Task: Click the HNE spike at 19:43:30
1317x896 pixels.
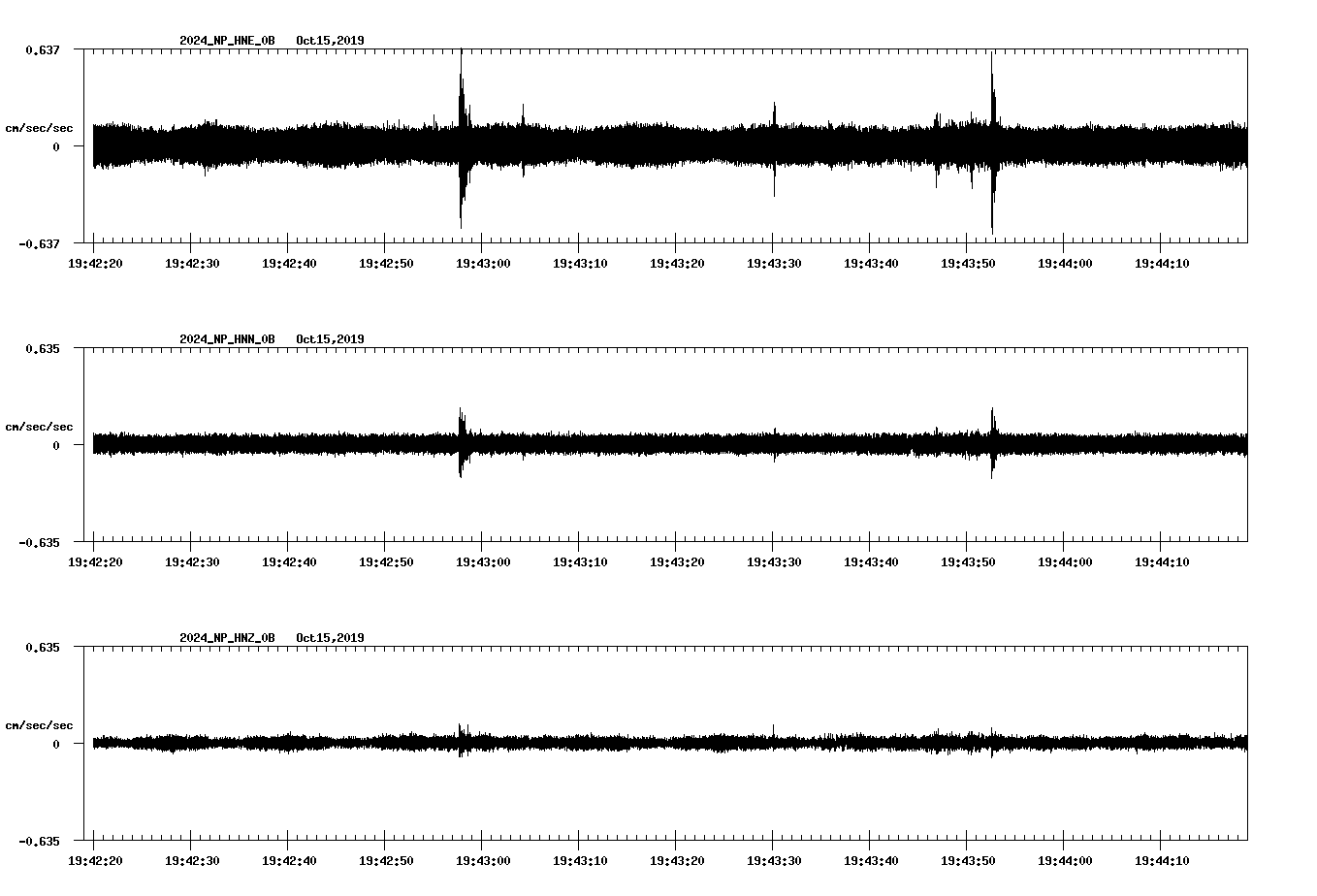Action: point(774,148)
